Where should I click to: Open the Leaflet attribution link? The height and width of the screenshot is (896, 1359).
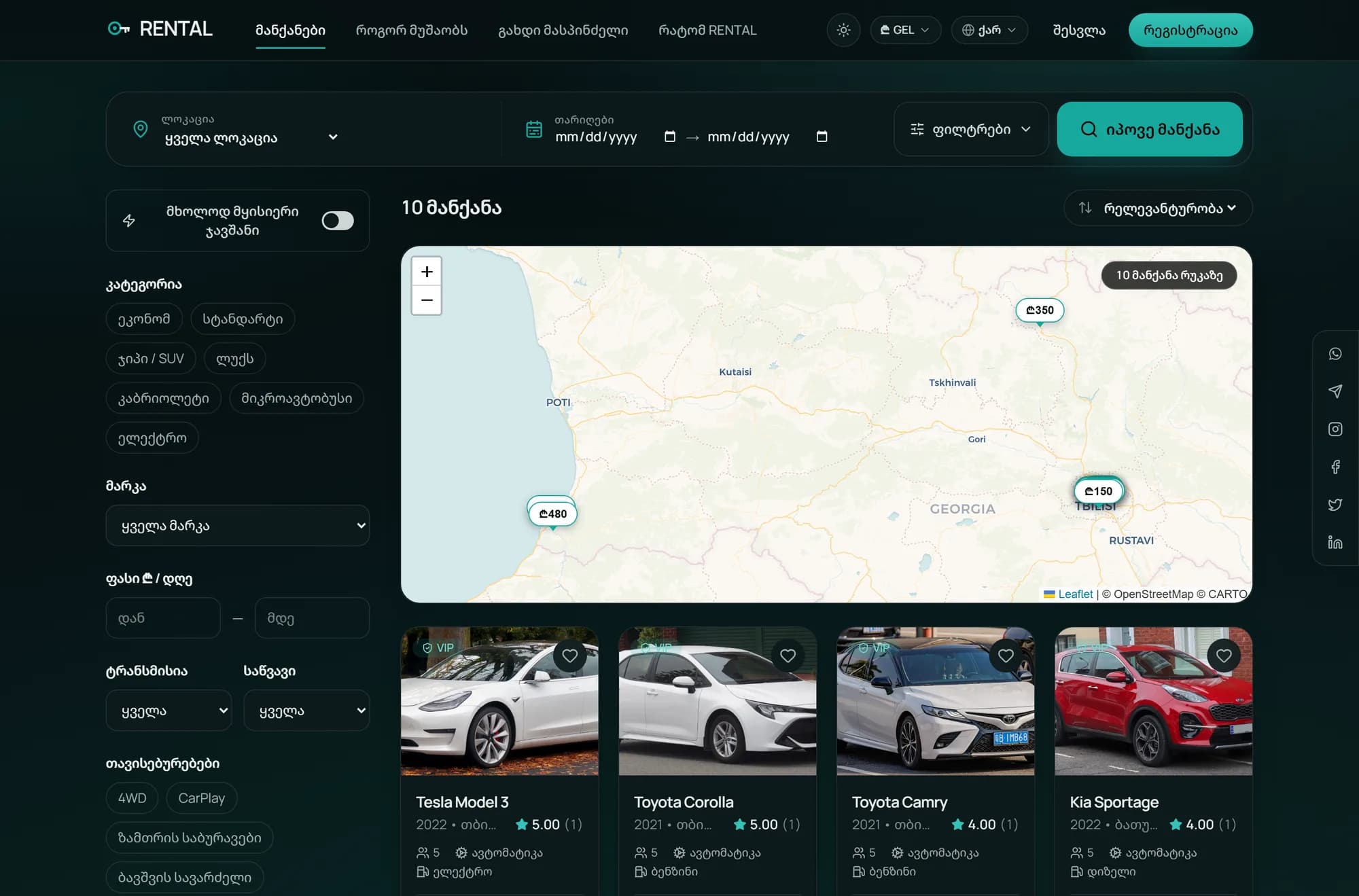[1076, 594]
